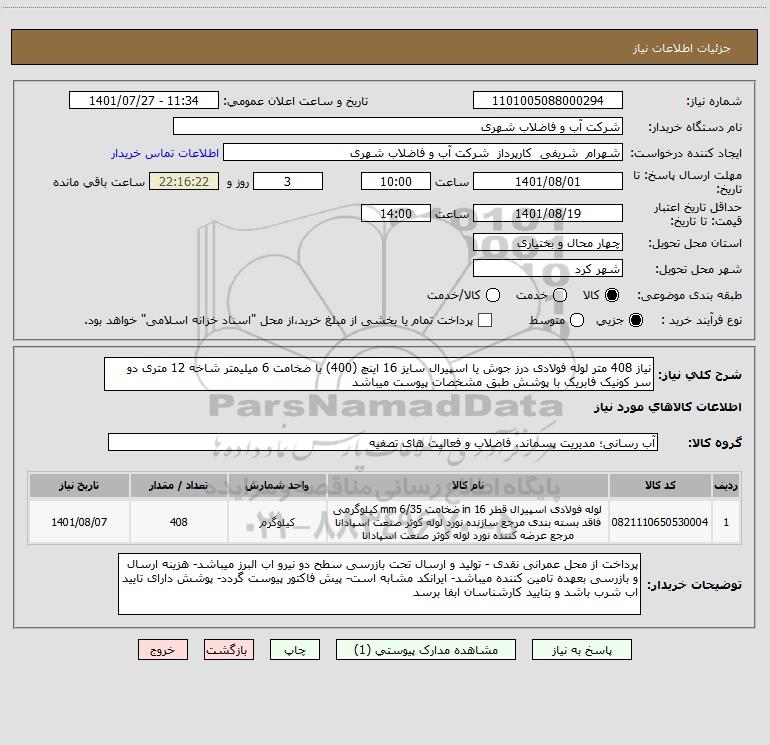Click the general need description text box

pos(379,374)
